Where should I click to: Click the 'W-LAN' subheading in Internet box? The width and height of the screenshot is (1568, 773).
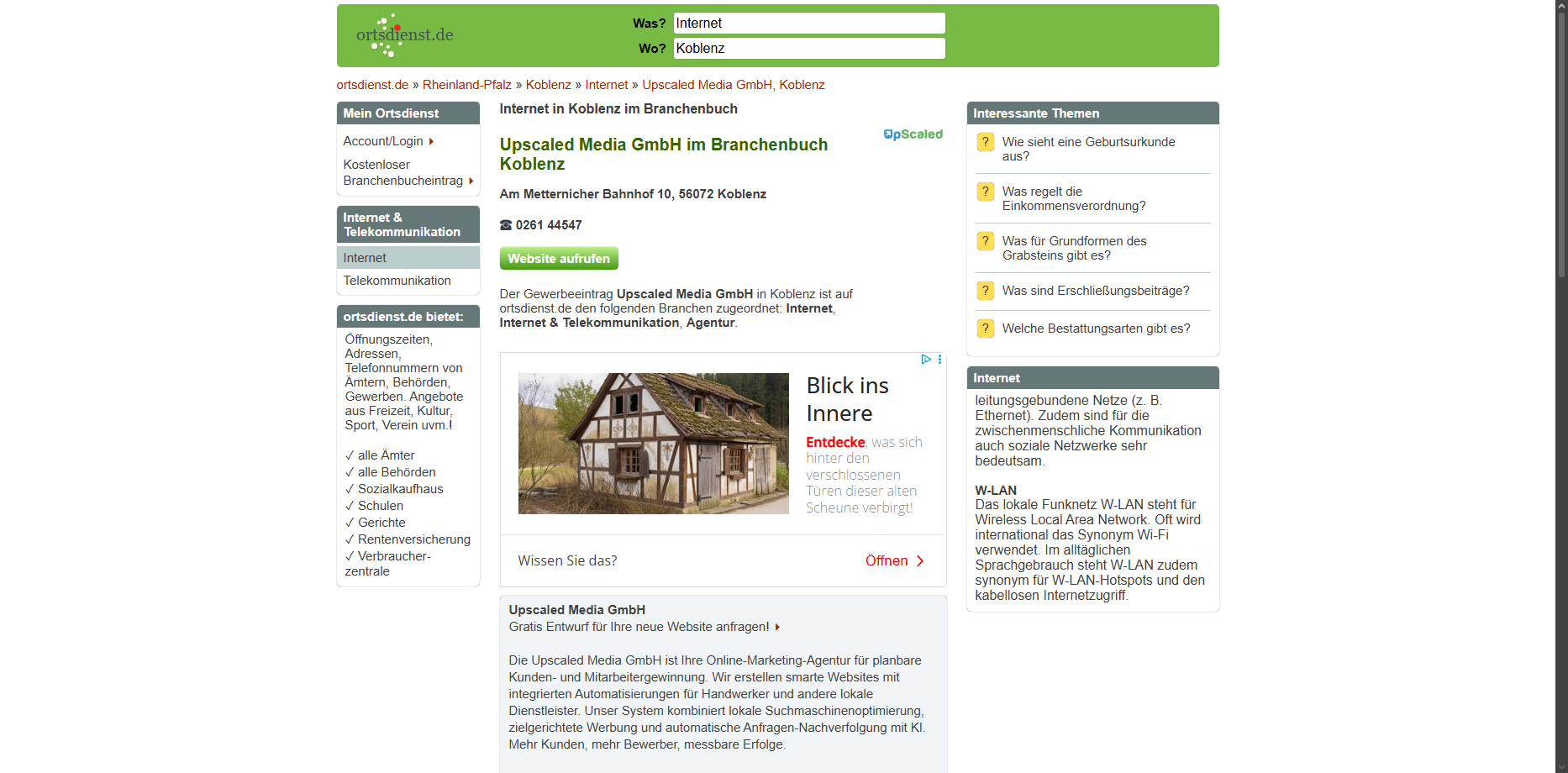(x=996, y=491)
